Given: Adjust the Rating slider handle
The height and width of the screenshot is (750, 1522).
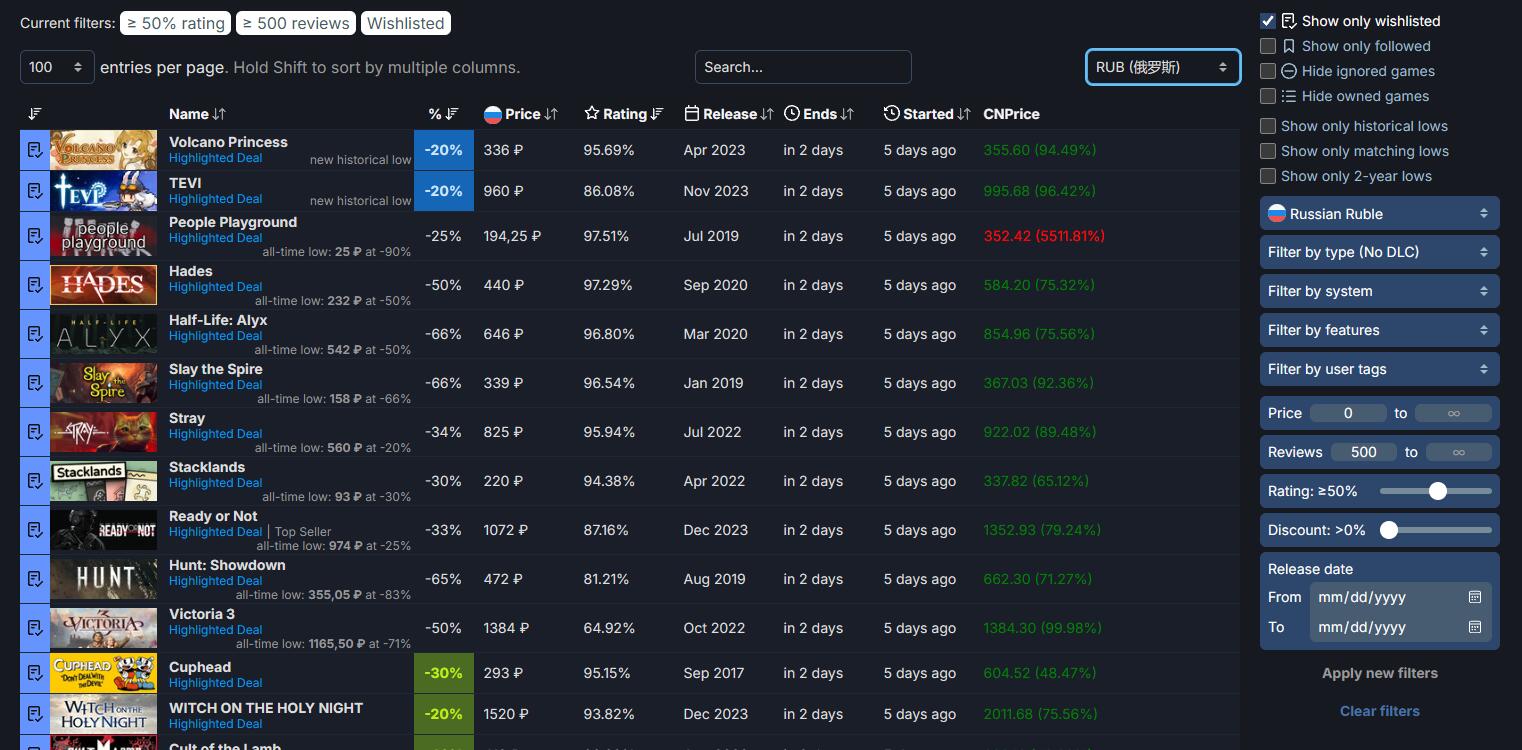Looking at the screenshot, I should coord(1438,491).
